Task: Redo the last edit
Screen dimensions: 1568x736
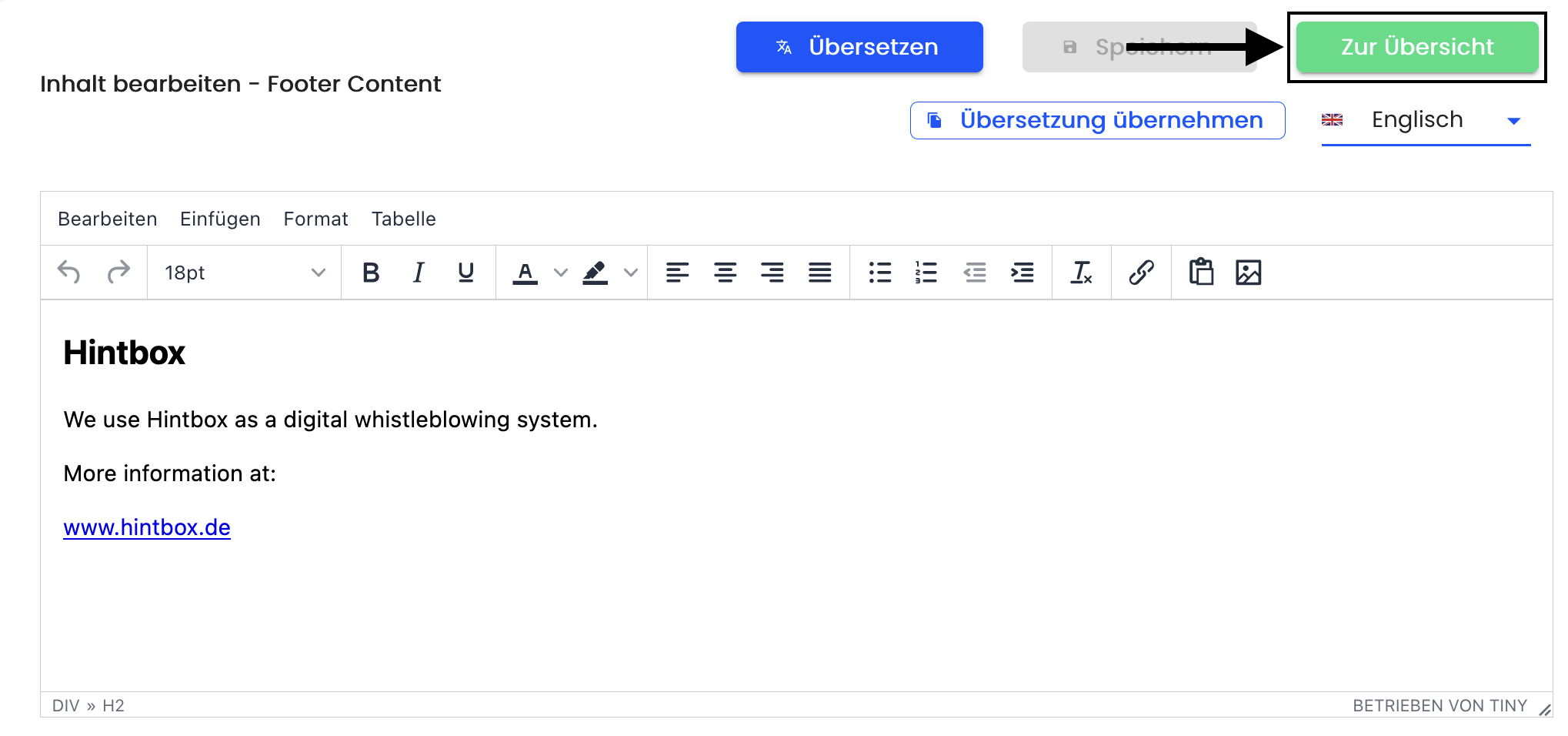Action: [118, 273]
